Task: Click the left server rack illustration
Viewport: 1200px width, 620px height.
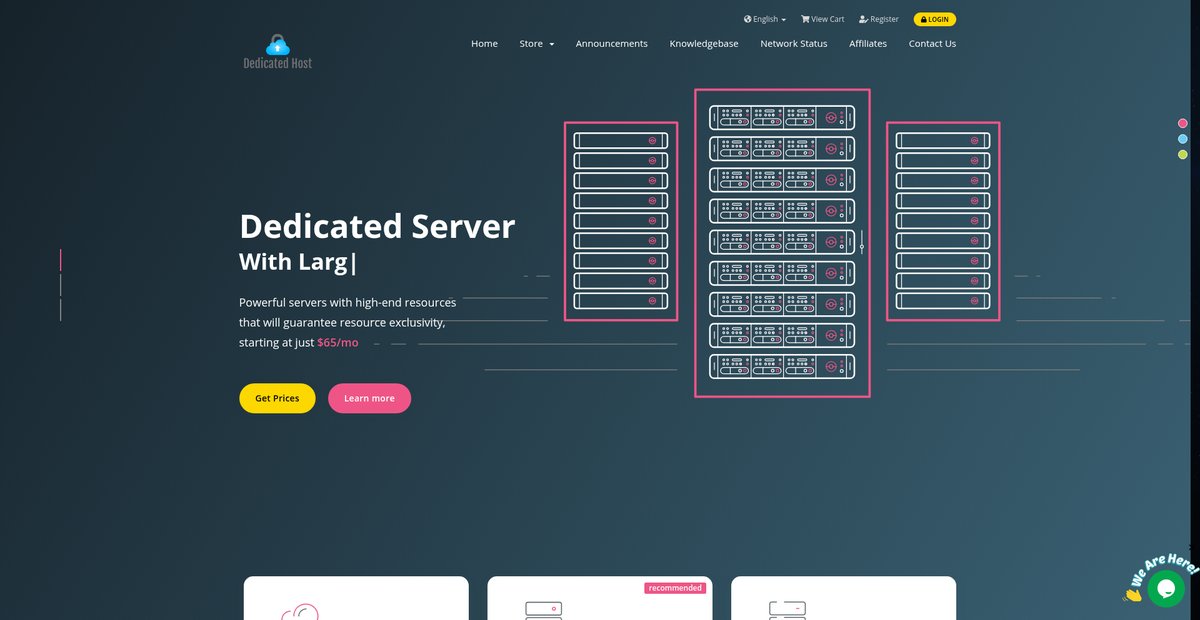Action: pyautogui.click(x=621, y=221)
